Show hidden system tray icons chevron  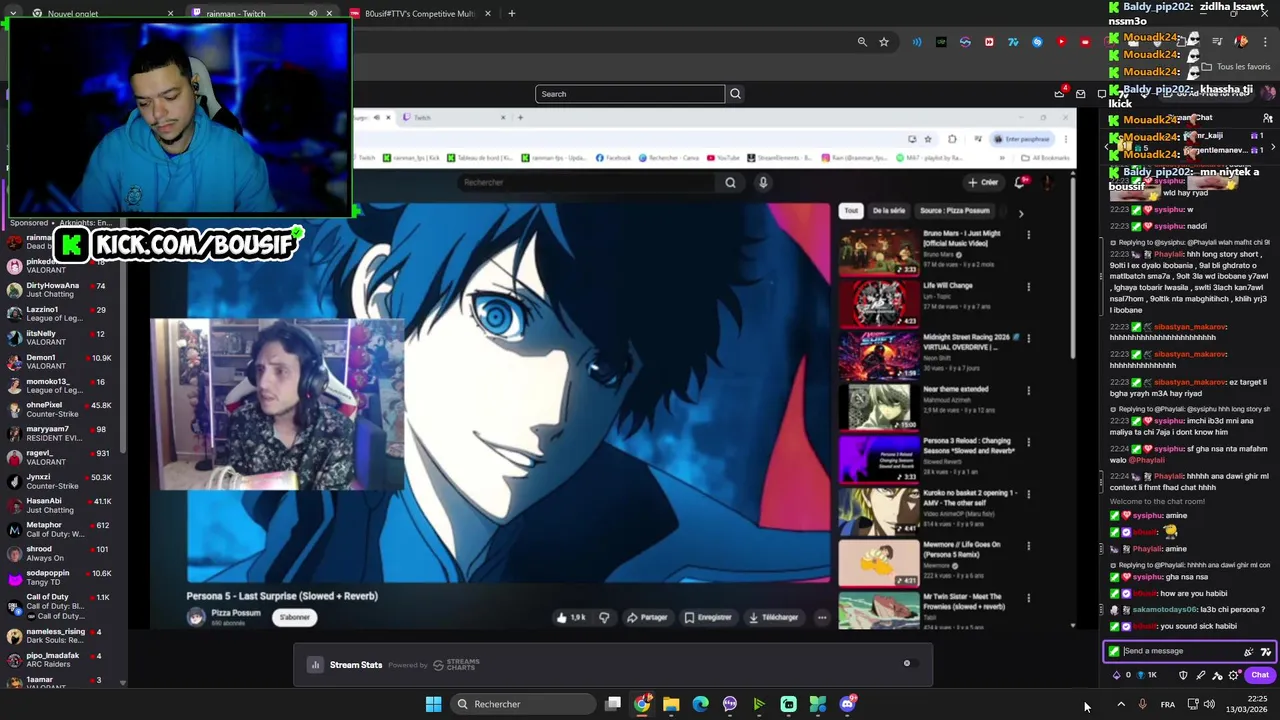tap(1121, 704)
